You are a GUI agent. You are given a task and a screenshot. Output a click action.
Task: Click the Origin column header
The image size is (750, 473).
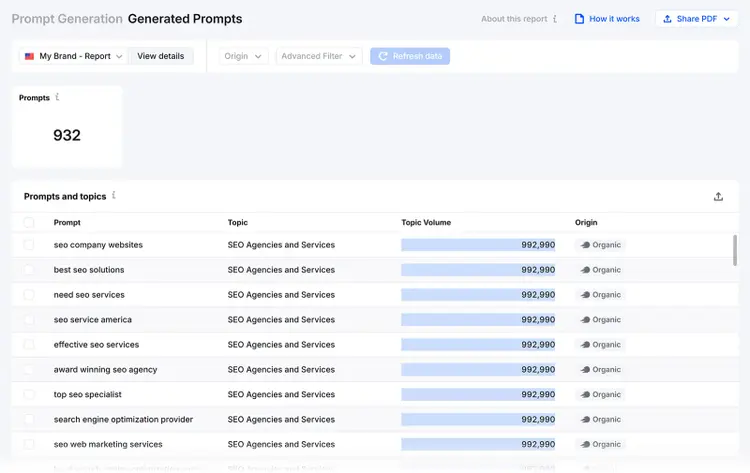coord(586,222)
